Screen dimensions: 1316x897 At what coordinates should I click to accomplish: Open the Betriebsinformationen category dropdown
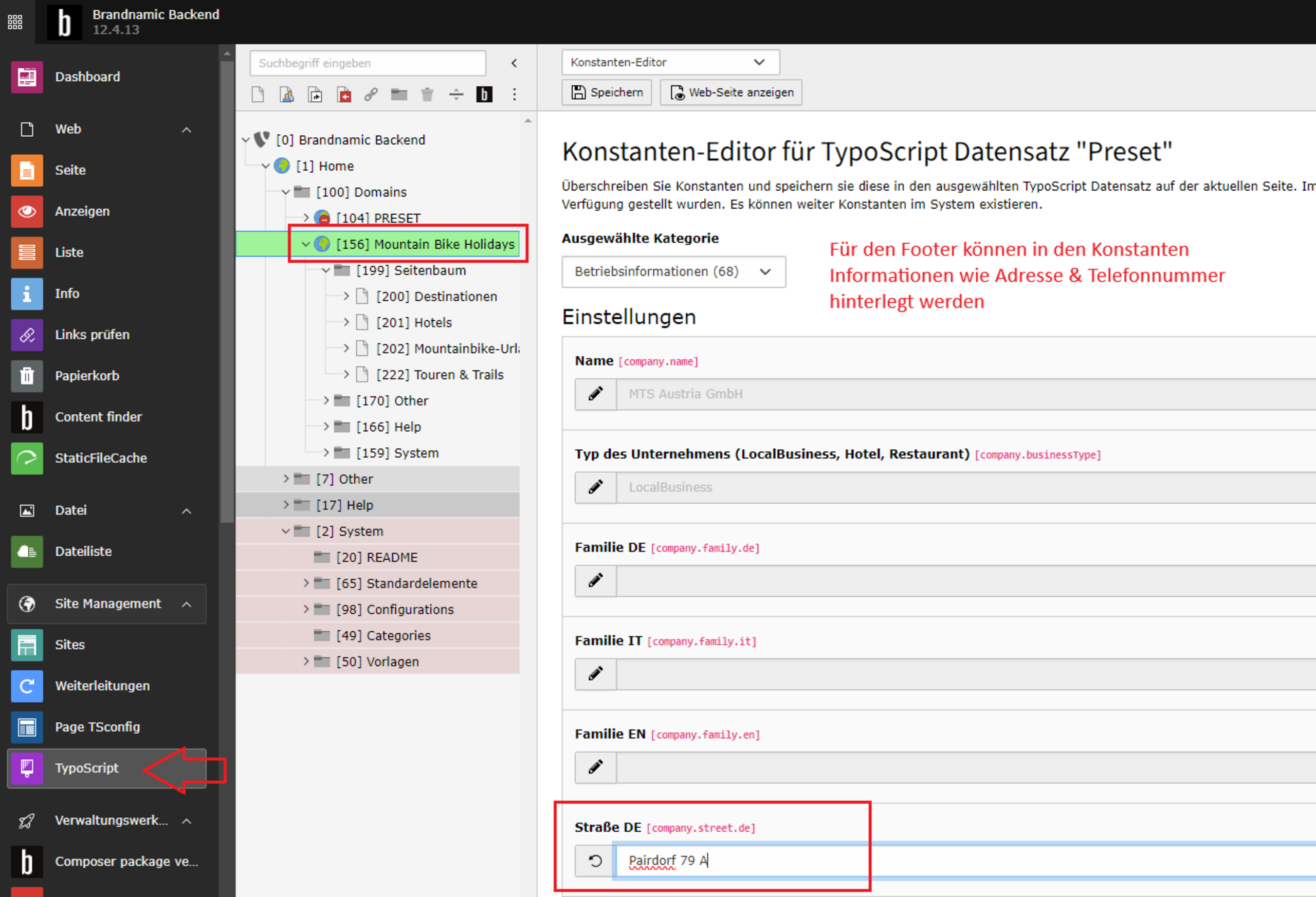pos(673,272)
